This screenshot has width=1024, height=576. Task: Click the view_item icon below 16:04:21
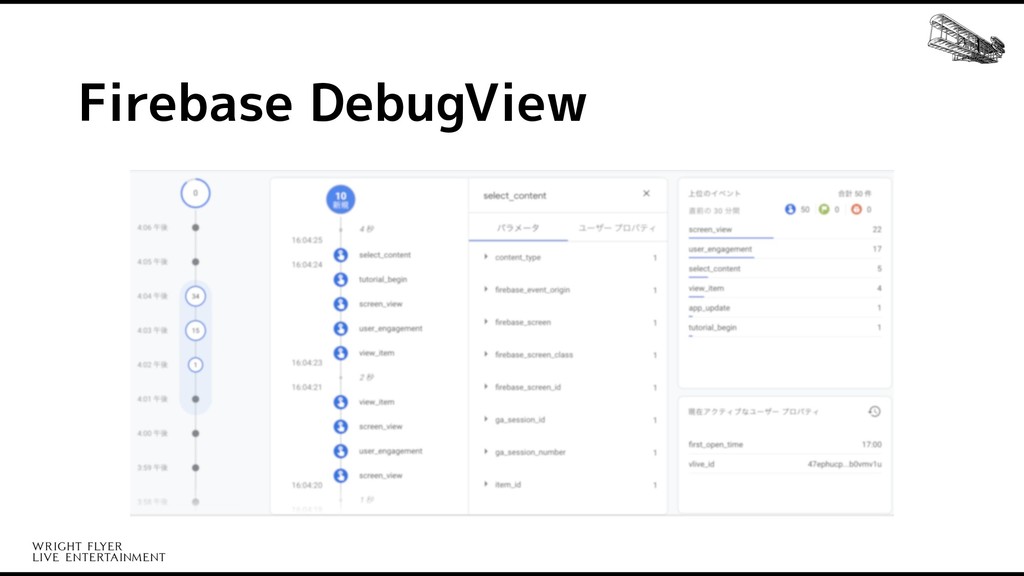coord(340,402)
